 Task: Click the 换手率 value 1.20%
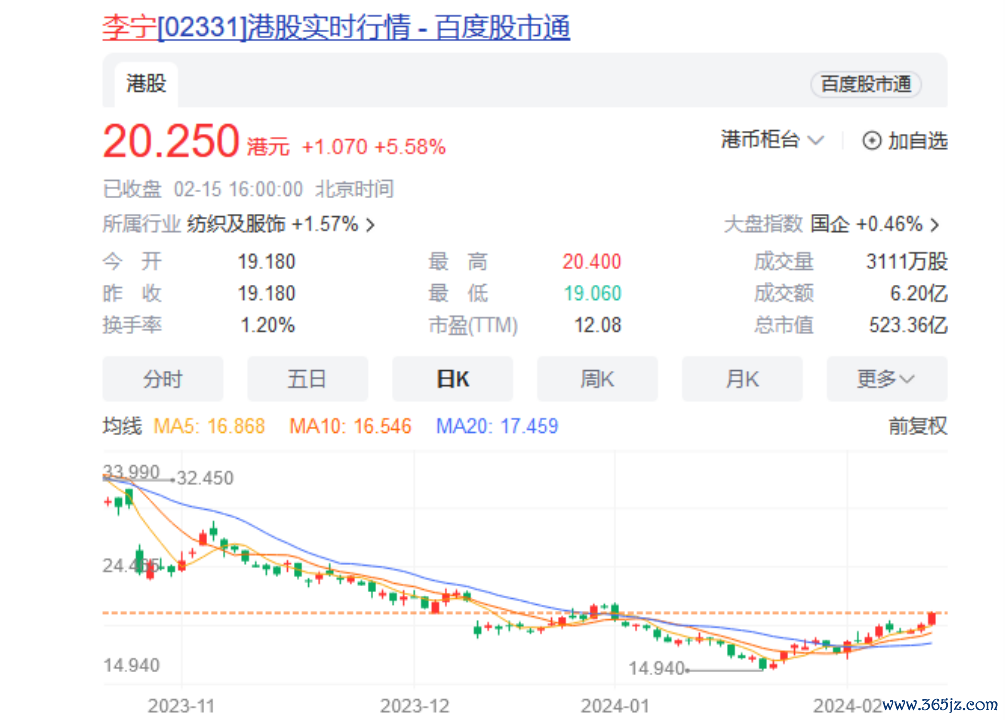267,325
